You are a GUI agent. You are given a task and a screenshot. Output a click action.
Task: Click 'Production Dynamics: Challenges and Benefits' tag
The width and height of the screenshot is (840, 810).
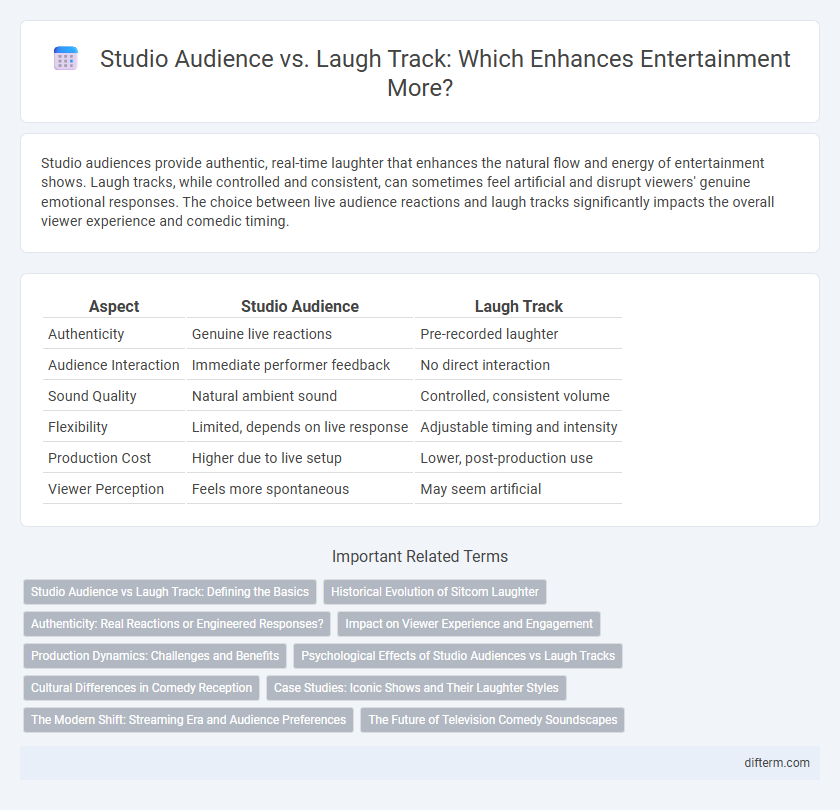(155, 656)
